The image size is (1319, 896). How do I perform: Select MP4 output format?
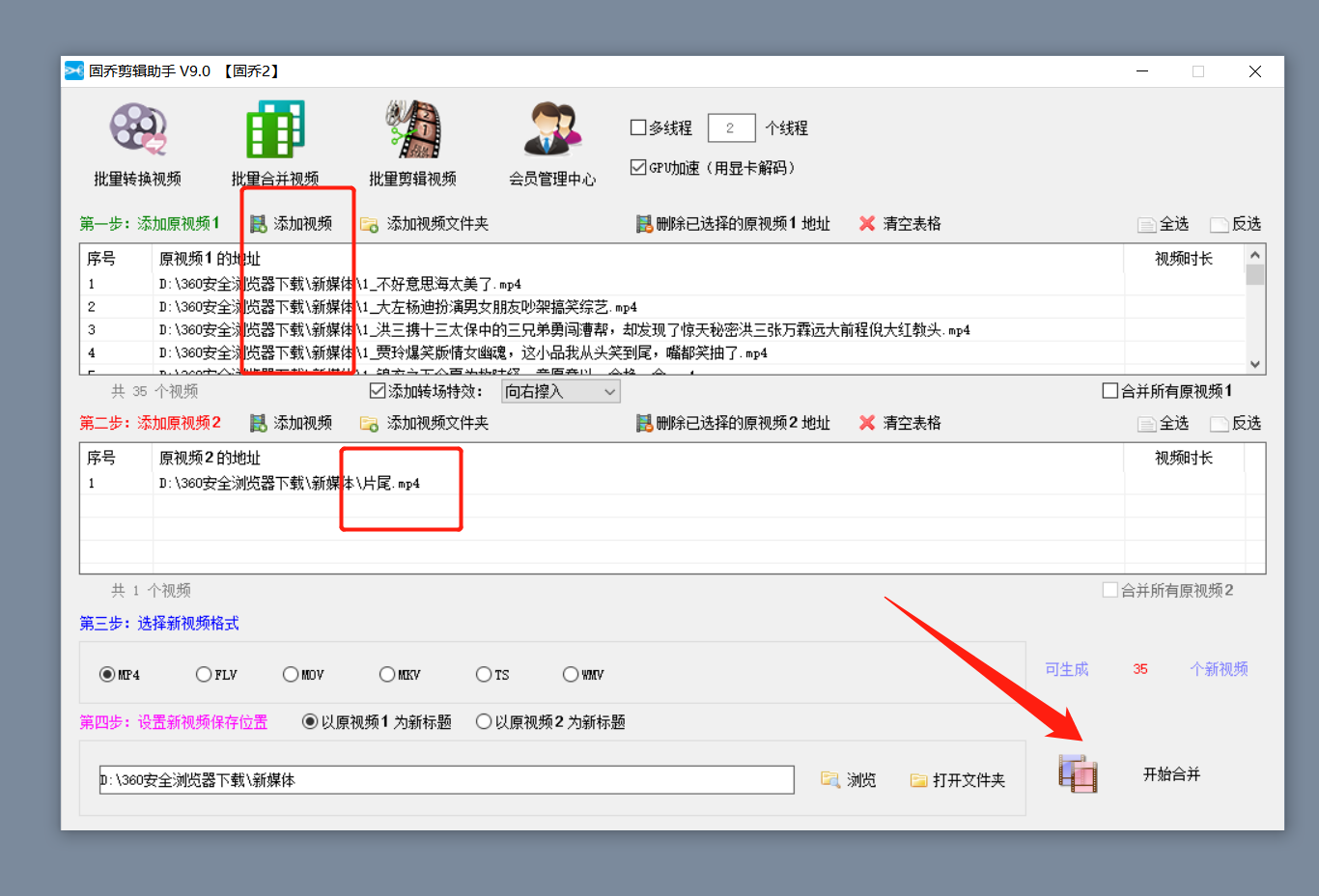click(107, 675)
